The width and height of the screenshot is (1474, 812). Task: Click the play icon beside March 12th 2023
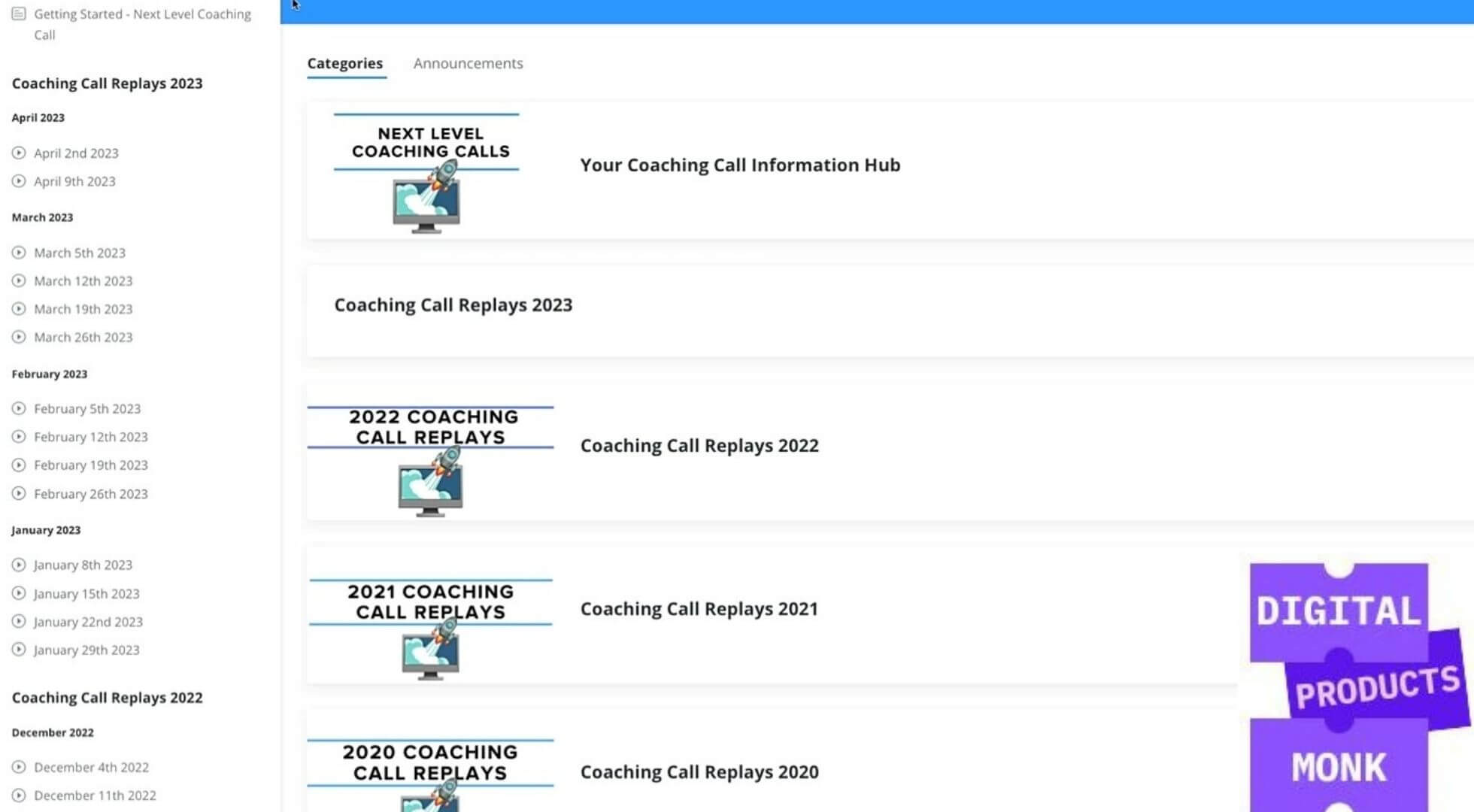19,280
